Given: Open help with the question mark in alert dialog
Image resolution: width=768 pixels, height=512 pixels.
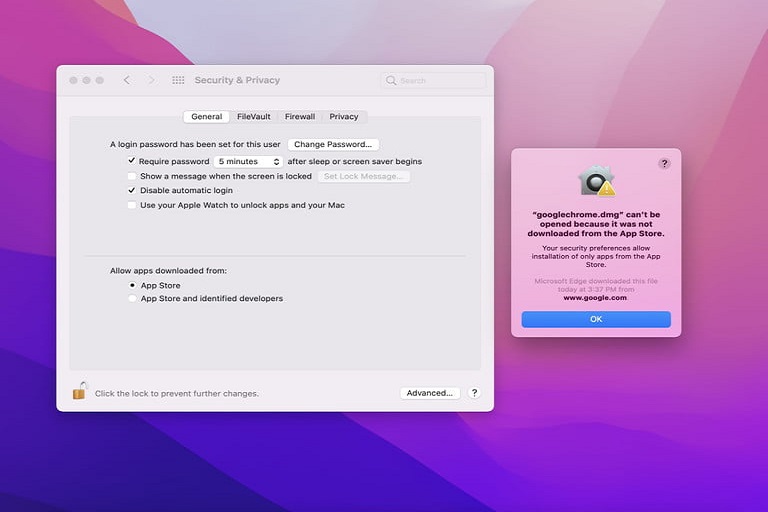Looking at the screenshot, I should pos(664,163).
